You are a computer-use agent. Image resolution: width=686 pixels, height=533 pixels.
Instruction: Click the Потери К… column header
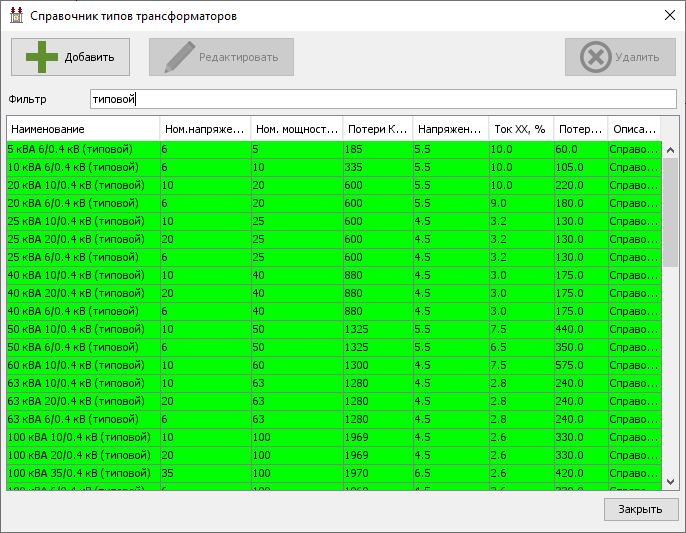coord(378,129)
